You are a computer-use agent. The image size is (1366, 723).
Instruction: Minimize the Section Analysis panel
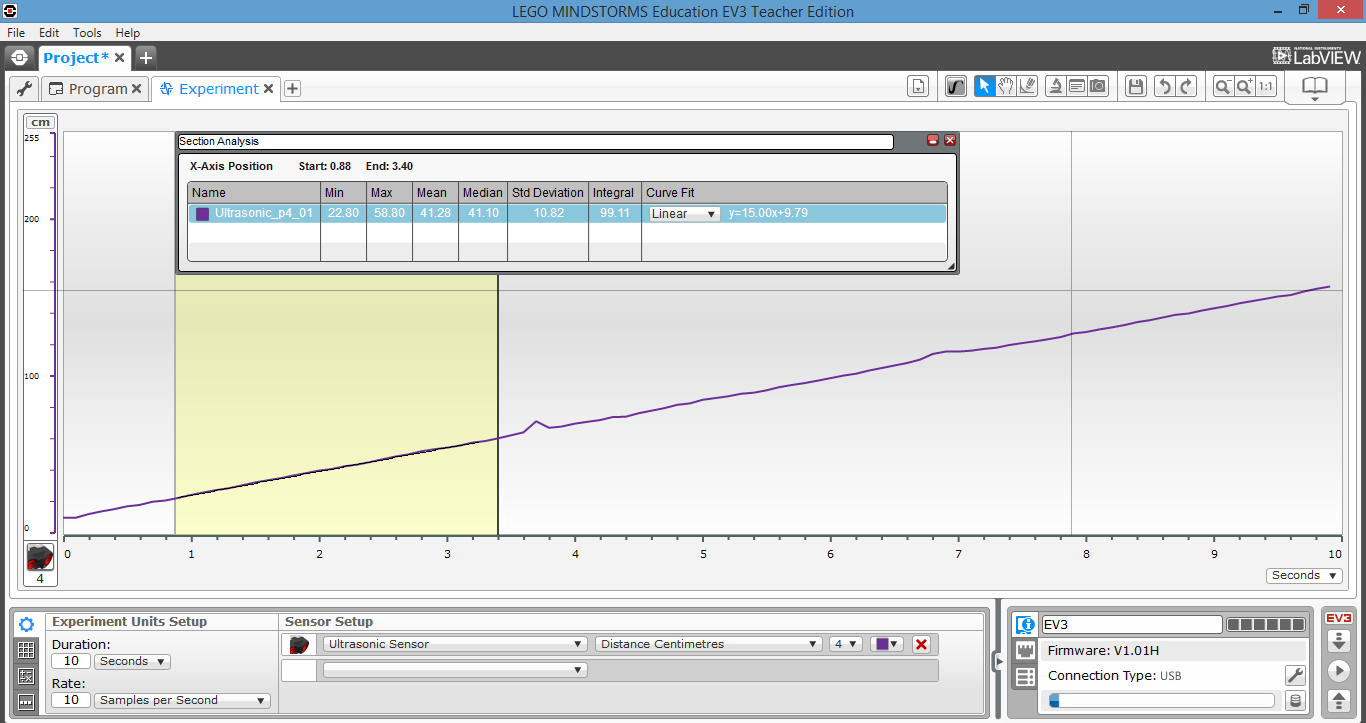(x=933, y=141)
